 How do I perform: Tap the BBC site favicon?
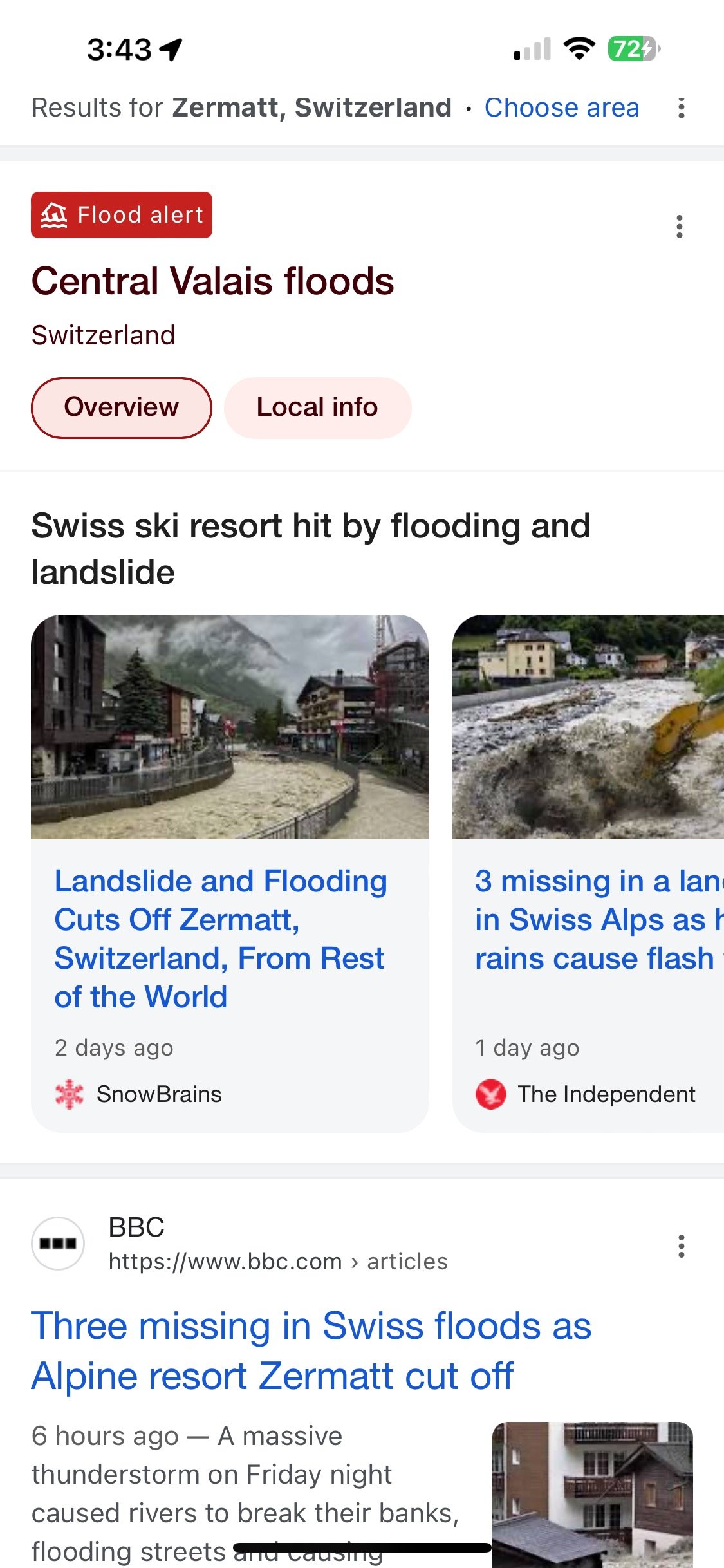(58, 1243)
